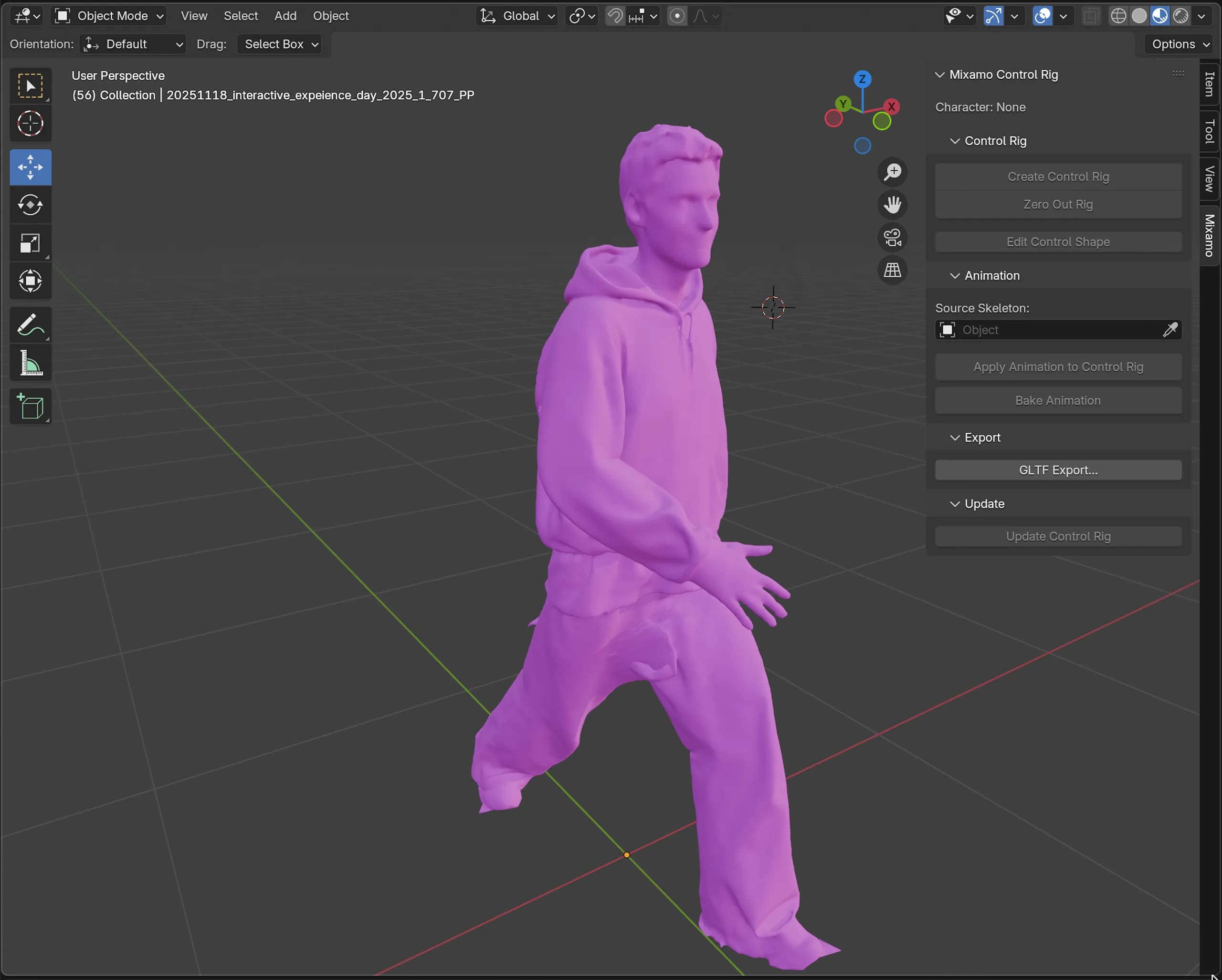Toggle viewport overlays on or off
1222x980 pixels.
(1043, 16)
